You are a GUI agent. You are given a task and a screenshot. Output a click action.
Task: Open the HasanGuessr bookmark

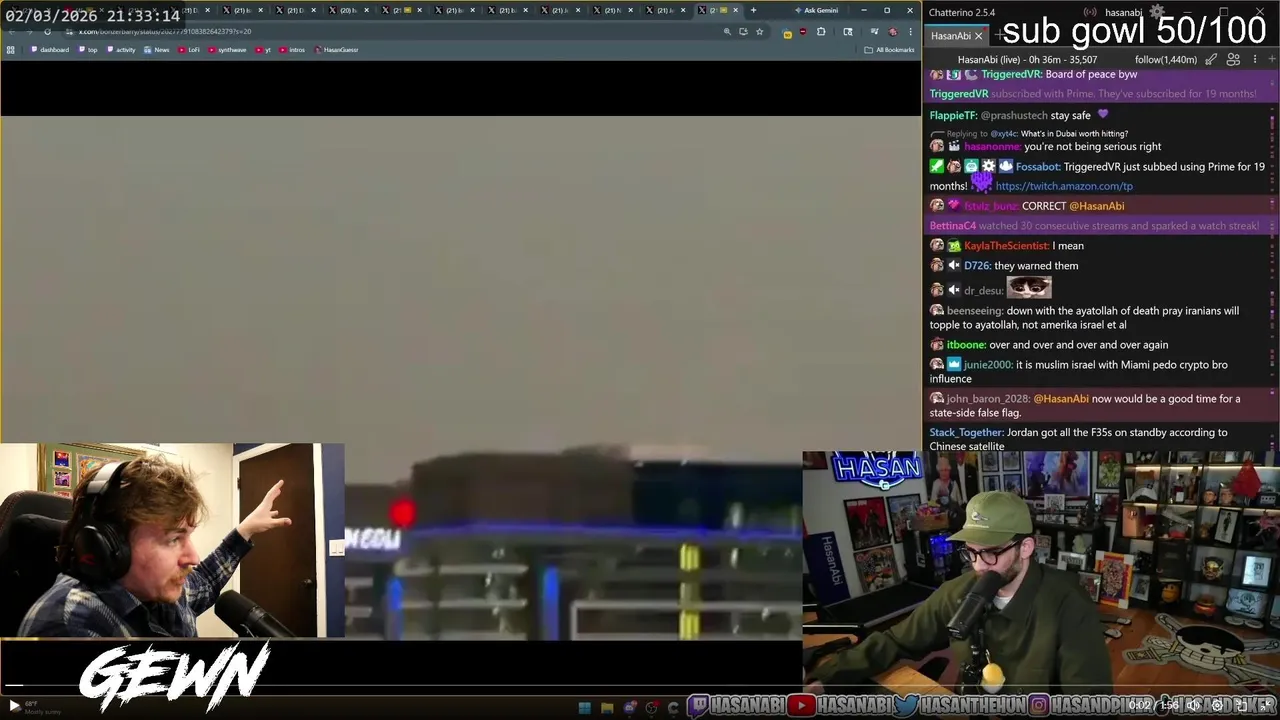(336, 50)
